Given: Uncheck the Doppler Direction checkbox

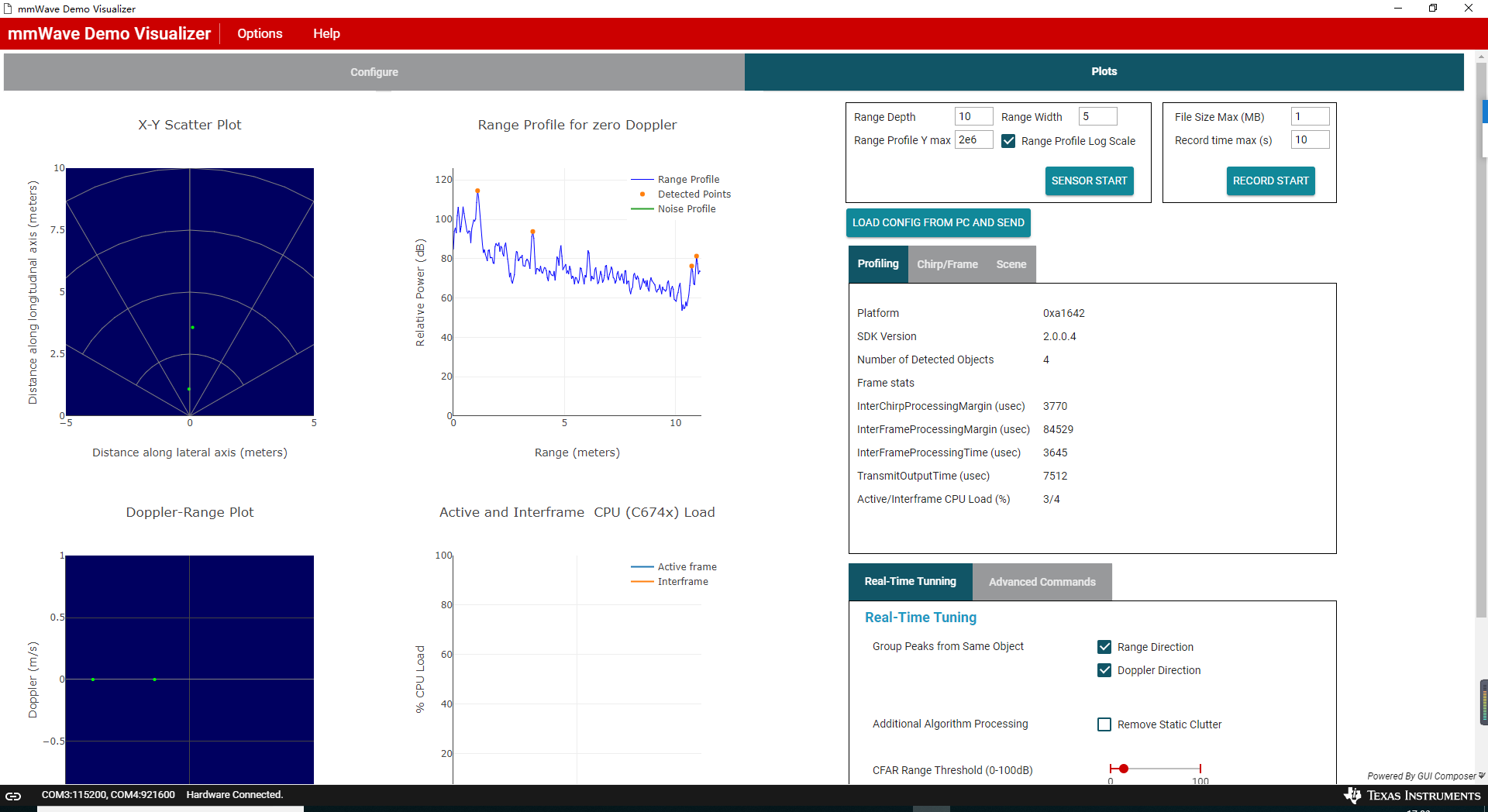Looking at the screenshot, I should [1104, 670].
